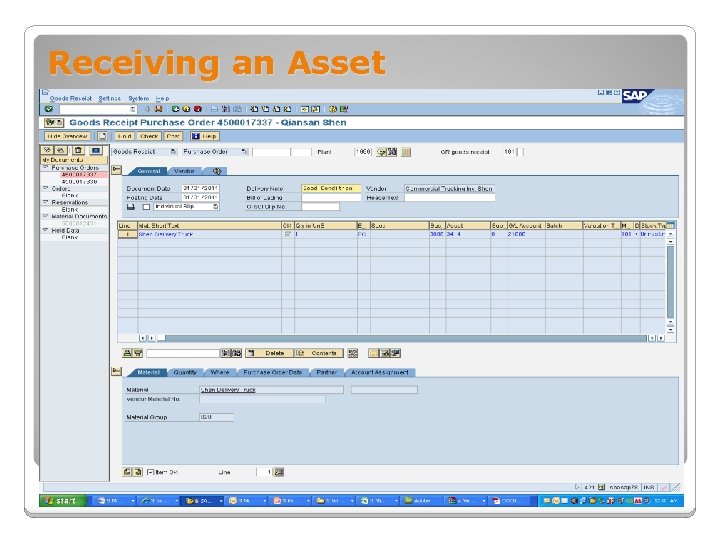
Task: Toggle the Item OK checkbox
Action: [x=150, y=472]
